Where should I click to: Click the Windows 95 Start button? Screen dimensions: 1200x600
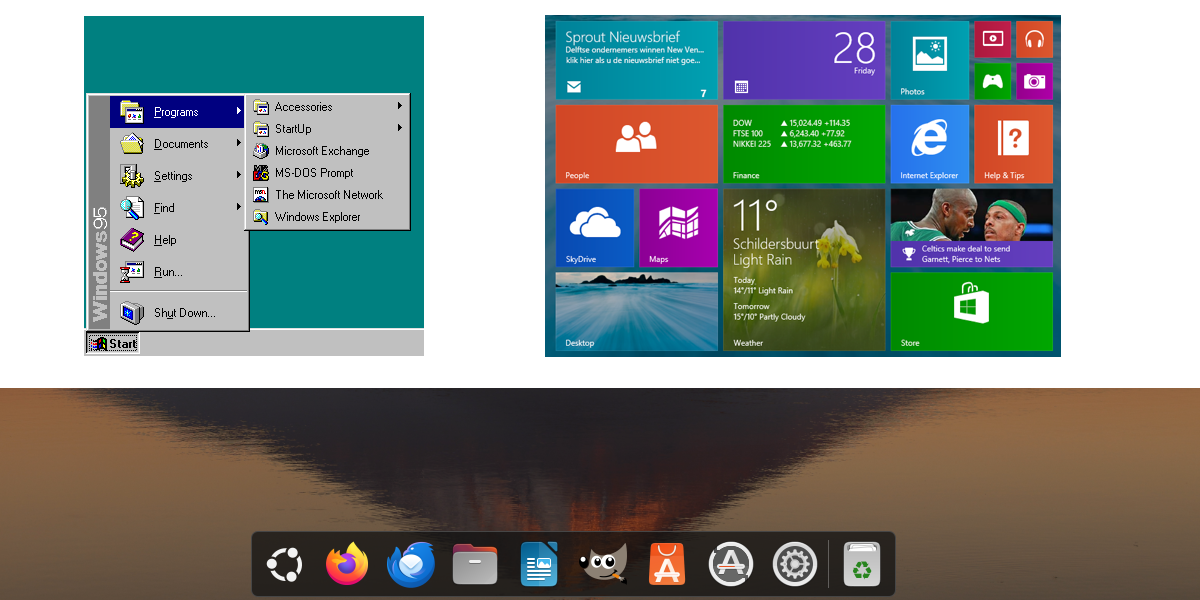(113, 343)
